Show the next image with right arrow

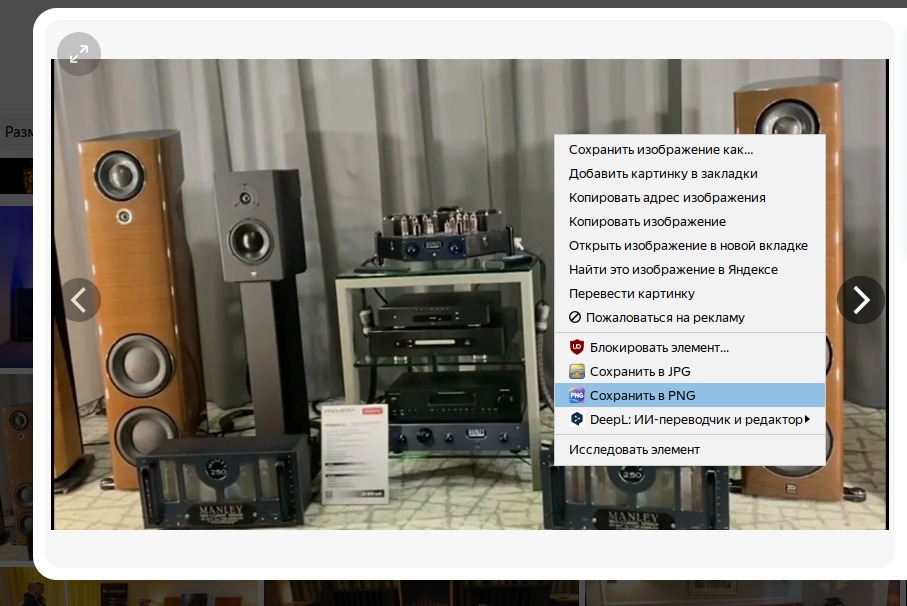point(860,300)
